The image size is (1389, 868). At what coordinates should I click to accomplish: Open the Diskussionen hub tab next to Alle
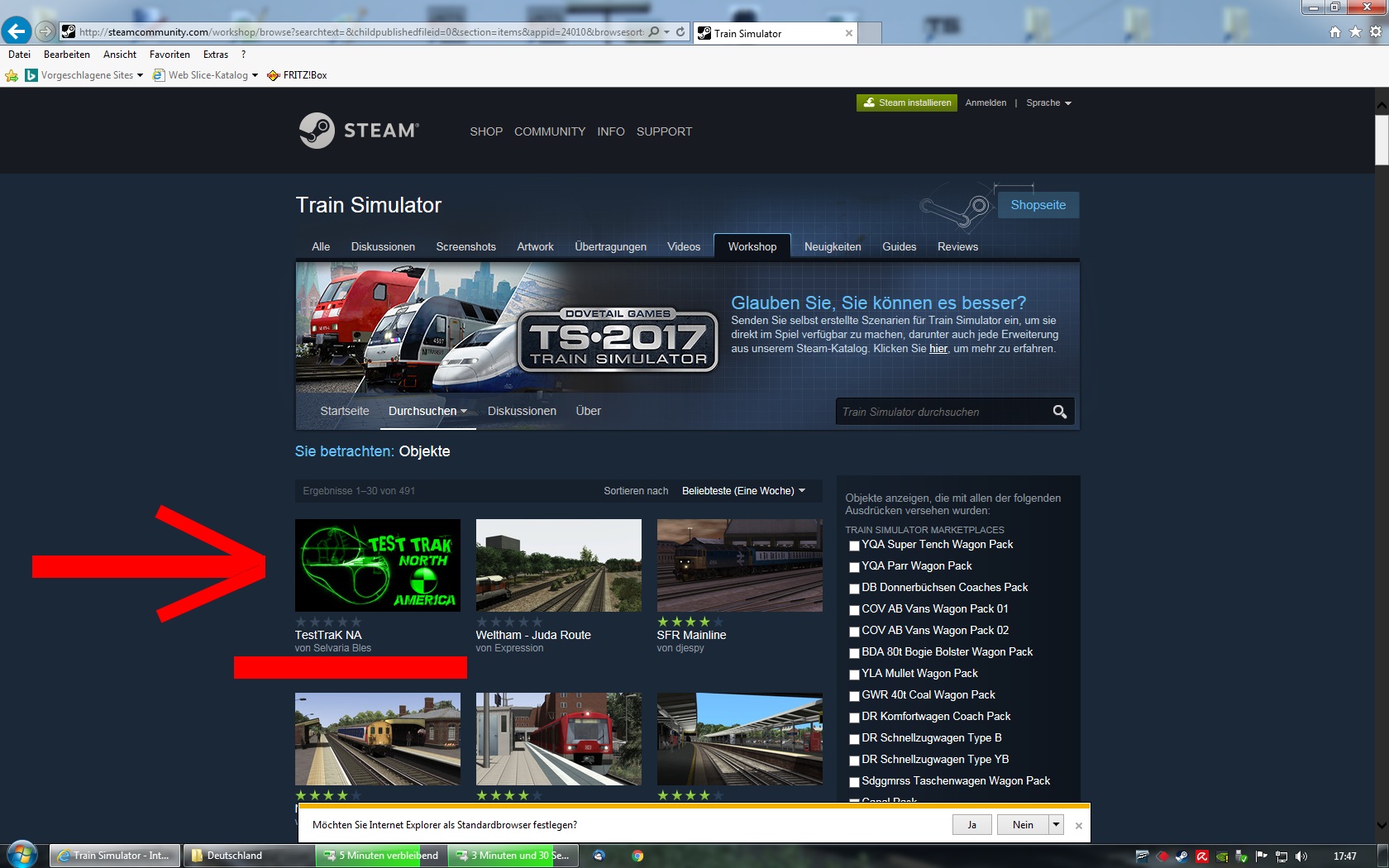tap(383, 246)
